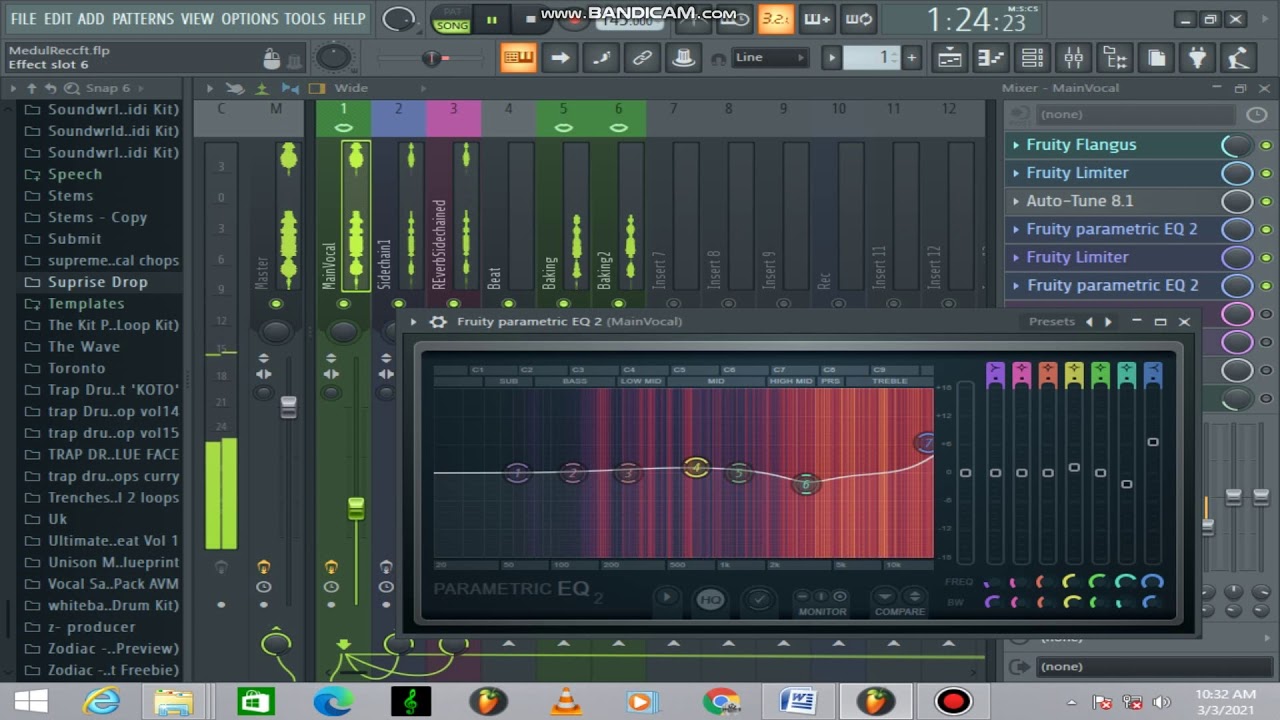Click band 7 gain slider in EQ
The image size is (1280, 720).
[1153, 442]
